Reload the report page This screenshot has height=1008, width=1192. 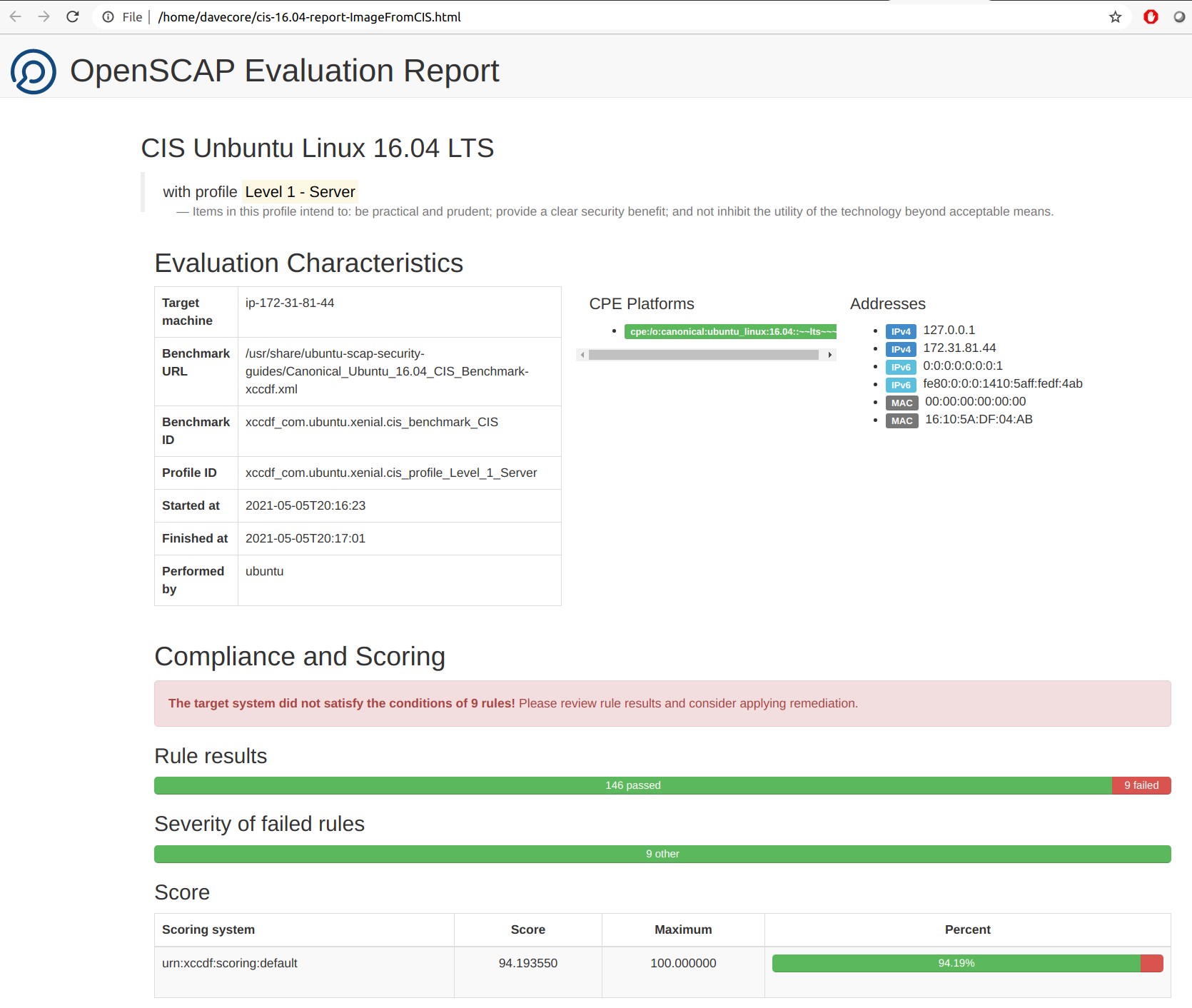(x=73, y=16)
